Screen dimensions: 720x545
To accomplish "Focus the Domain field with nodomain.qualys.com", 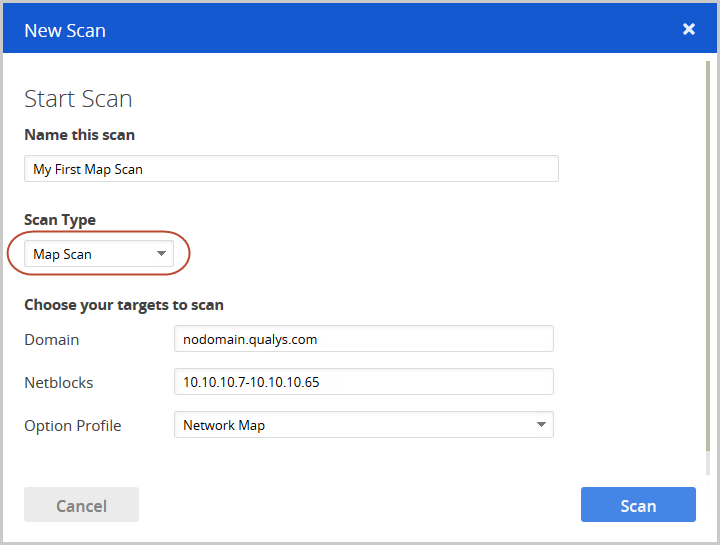I will click(363, 339).
